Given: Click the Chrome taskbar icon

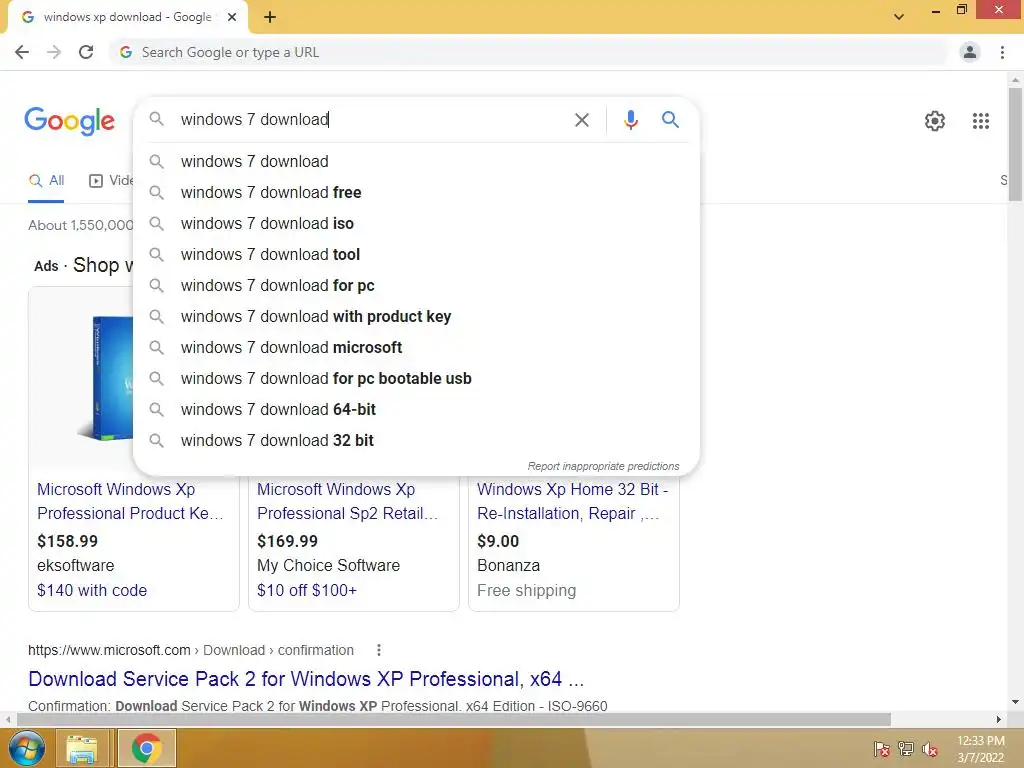Looking at the screenshot, I should pos(146,749).
